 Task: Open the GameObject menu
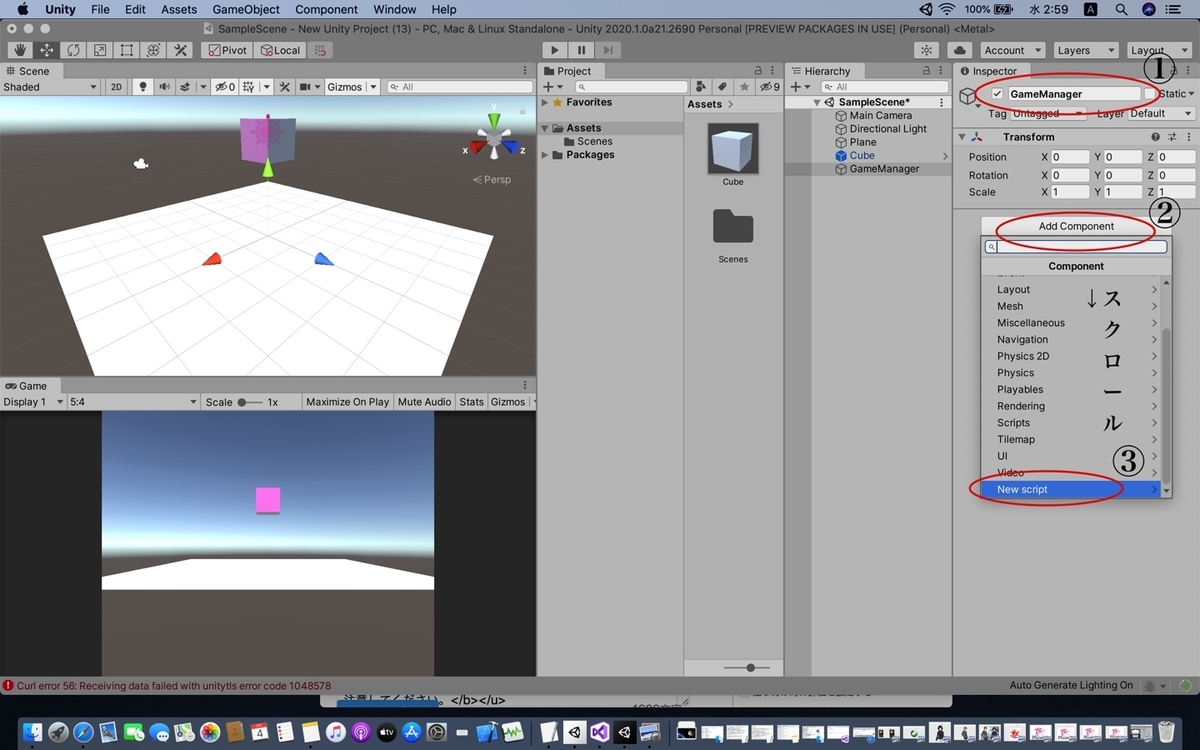coord(246,9)
